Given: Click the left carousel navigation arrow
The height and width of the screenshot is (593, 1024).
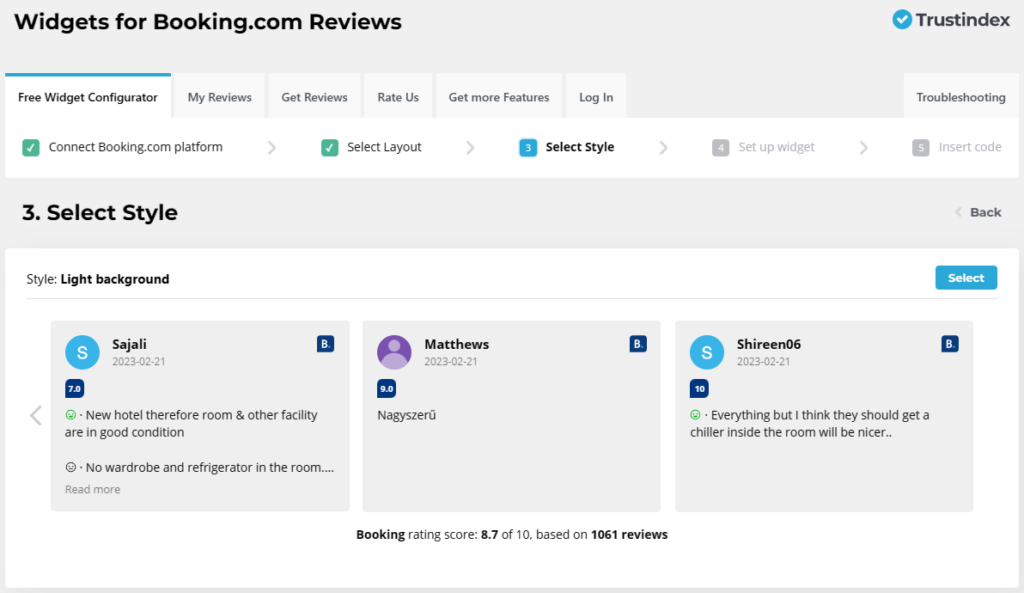Looking at the screenshot, I should [35, 415].
